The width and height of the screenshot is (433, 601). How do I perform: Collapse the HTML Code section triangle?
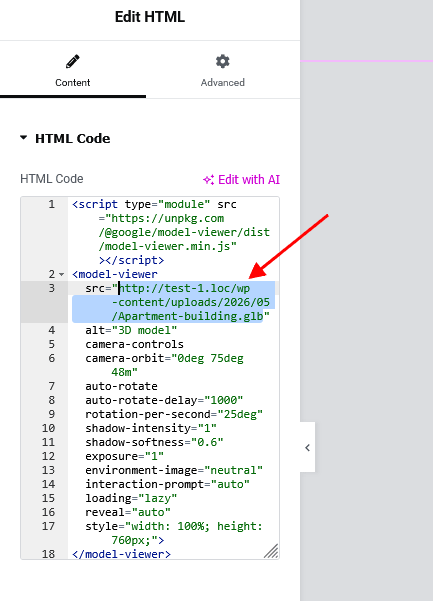[x=24, y=138]
